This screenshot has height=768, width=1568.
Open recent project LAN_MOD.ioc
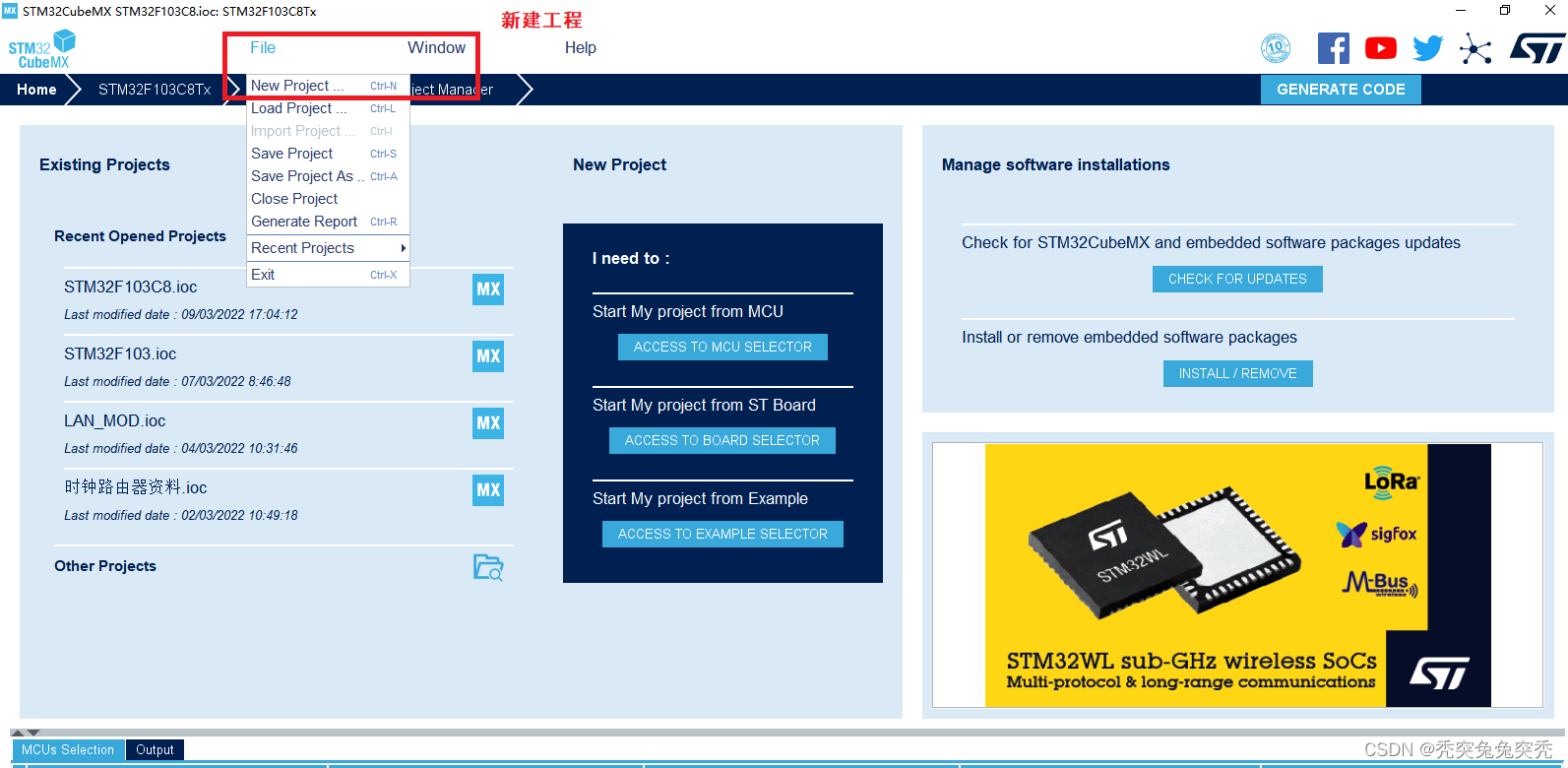(114, 420)
